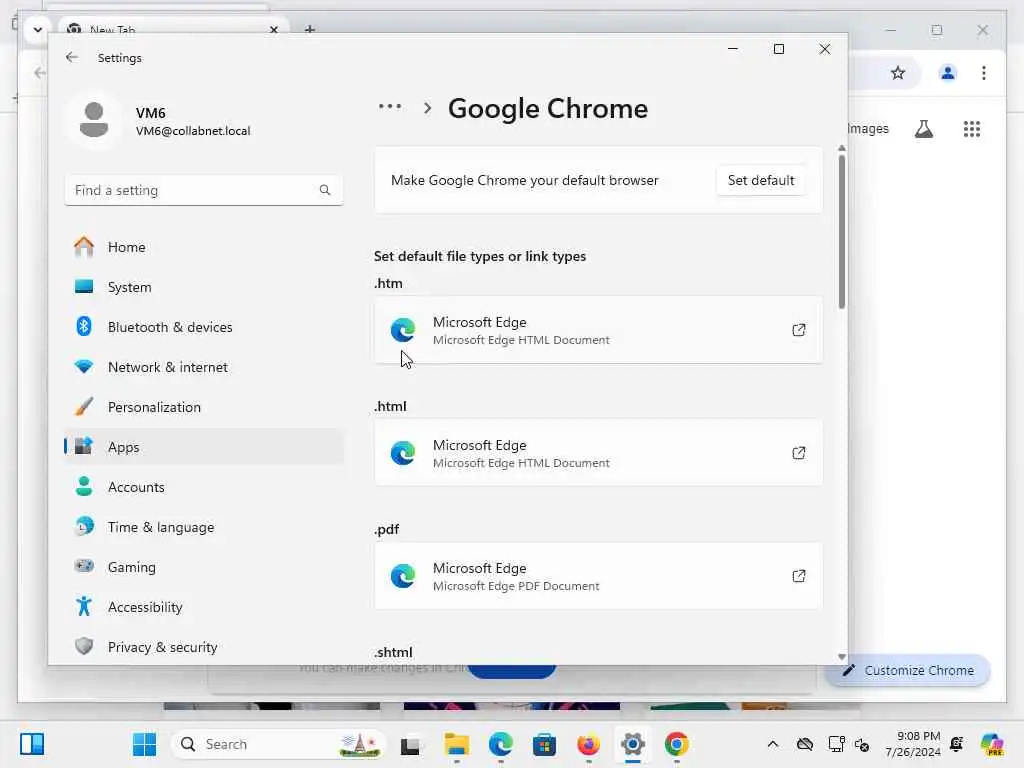The image size is (1024, 768).
Task: Maximize the Settings window
Action: 778,49
